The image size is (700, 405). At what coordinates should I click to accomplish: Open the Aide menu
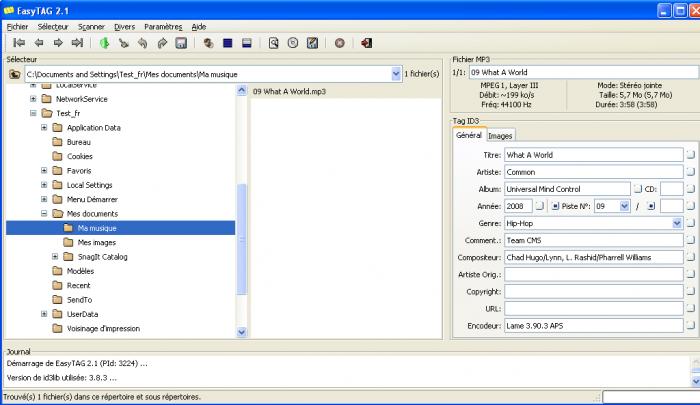[199, 27]
